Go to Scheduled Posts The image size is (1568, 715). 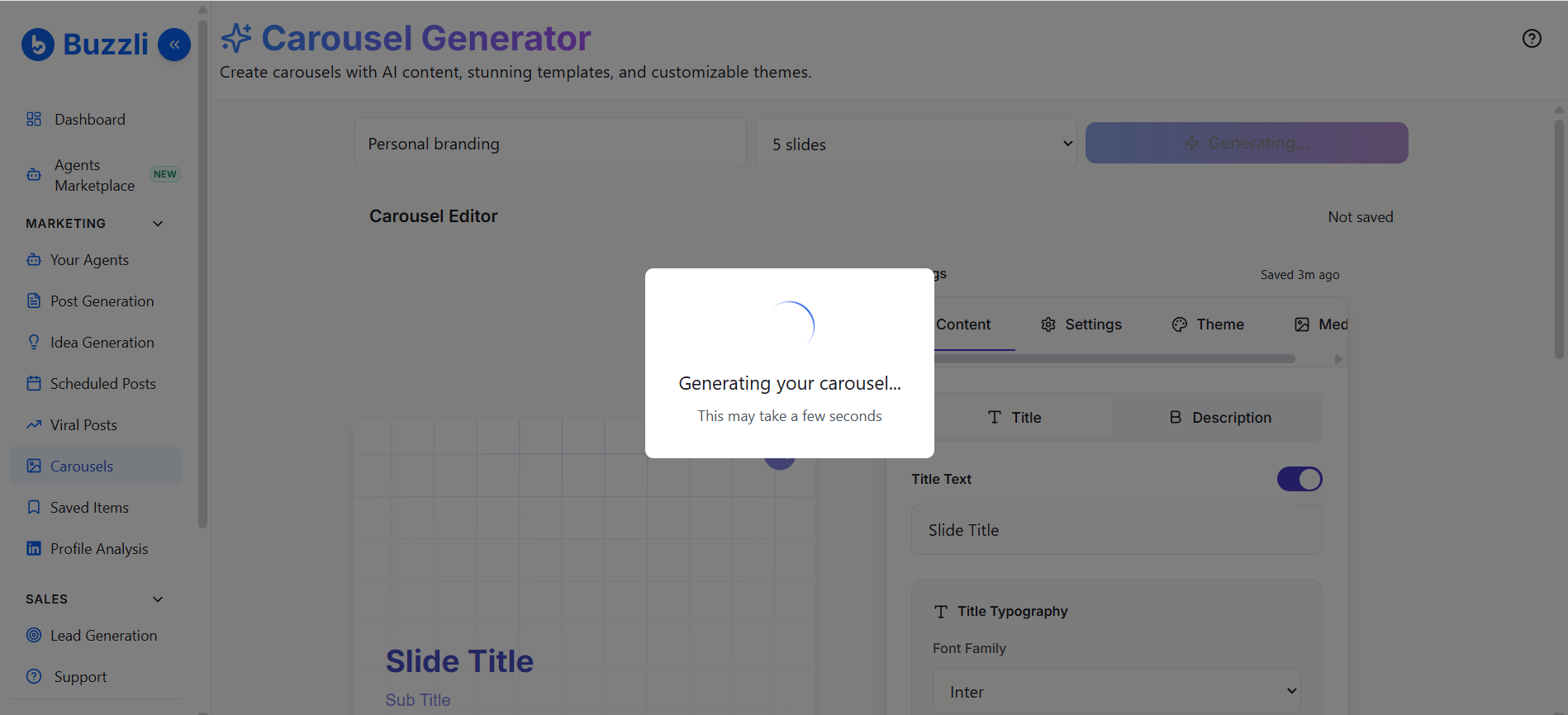(96, 383)
